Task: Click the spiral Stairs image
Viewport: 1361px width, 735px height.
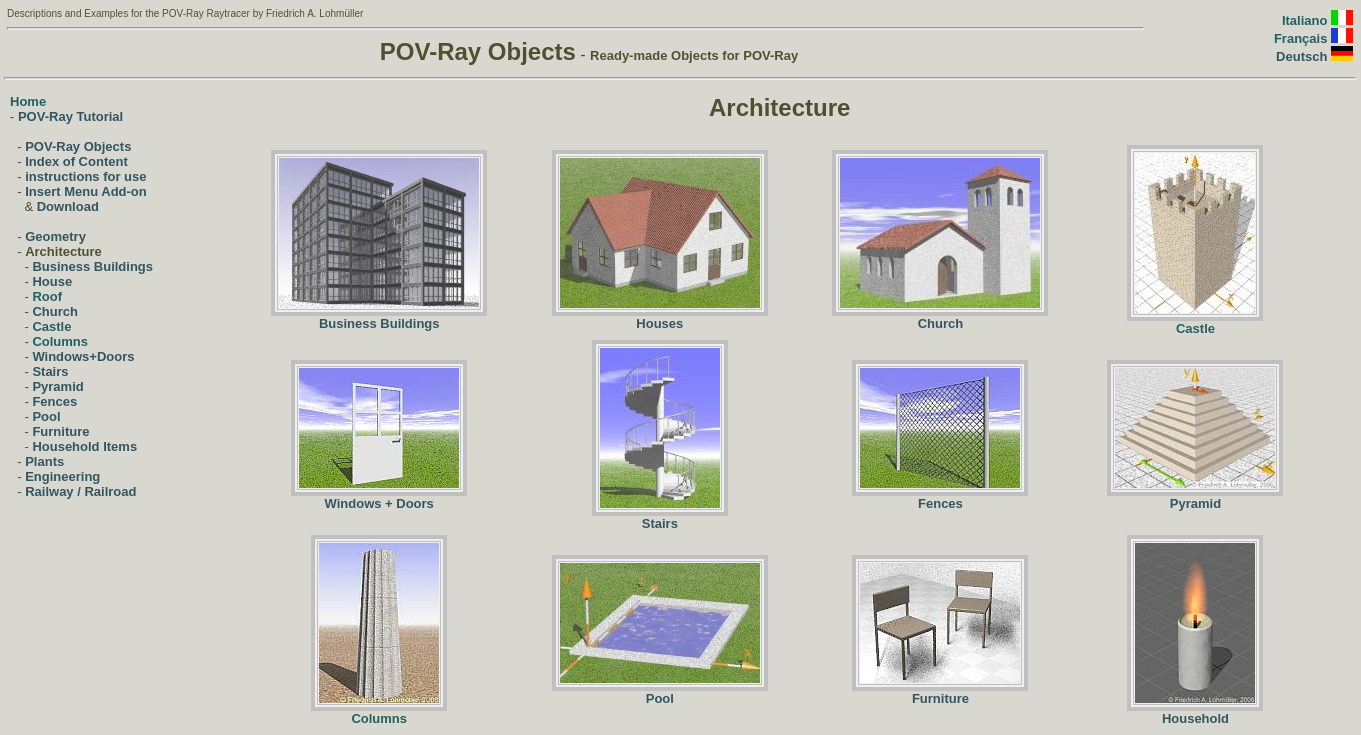Action: (659, 428)
